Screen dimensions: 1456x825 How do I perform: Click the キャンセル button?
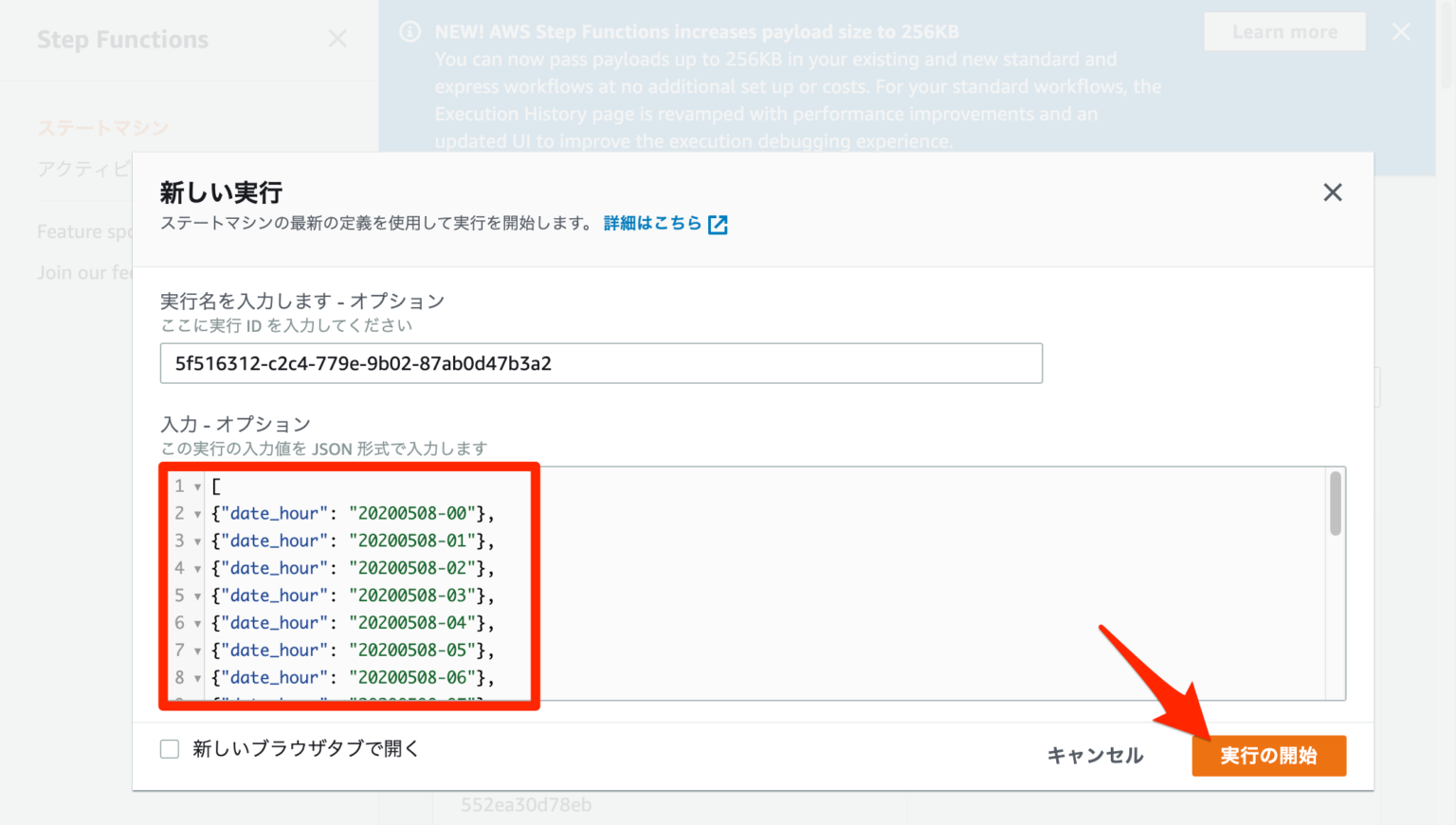coord(1095,756)
